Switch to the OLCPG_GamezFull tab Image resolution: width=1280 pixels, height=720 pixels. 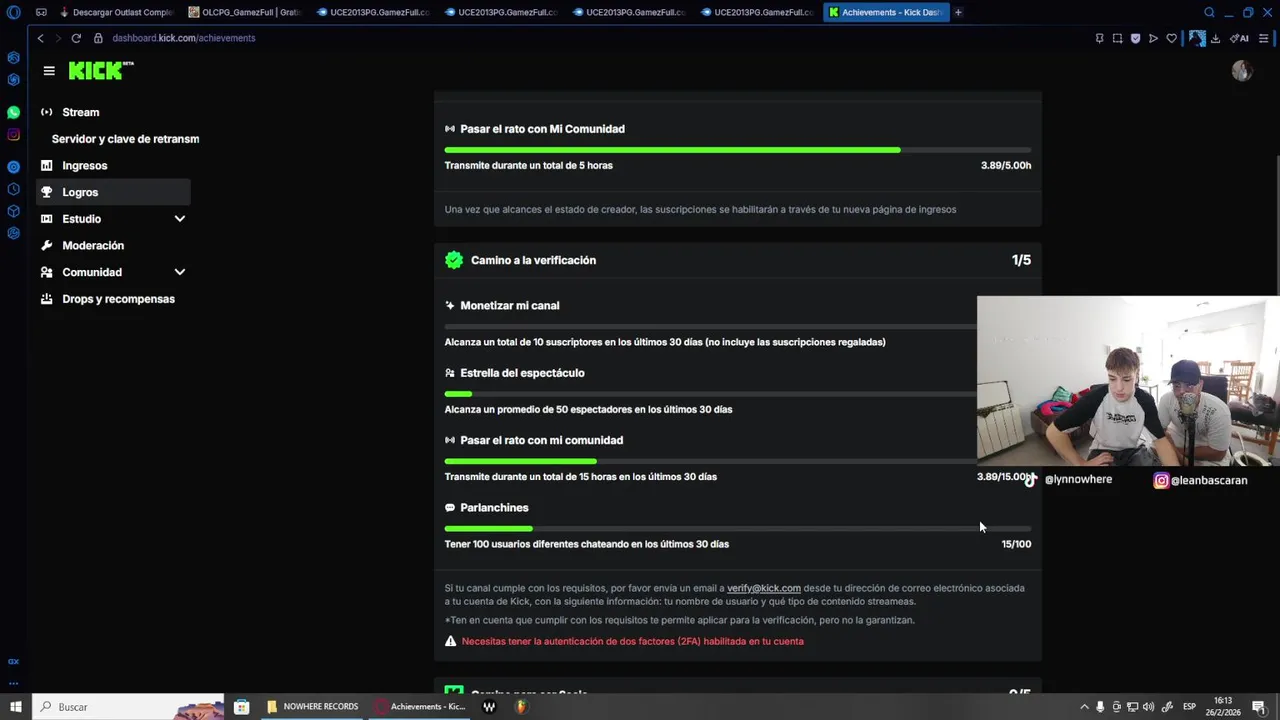(245, 12)
